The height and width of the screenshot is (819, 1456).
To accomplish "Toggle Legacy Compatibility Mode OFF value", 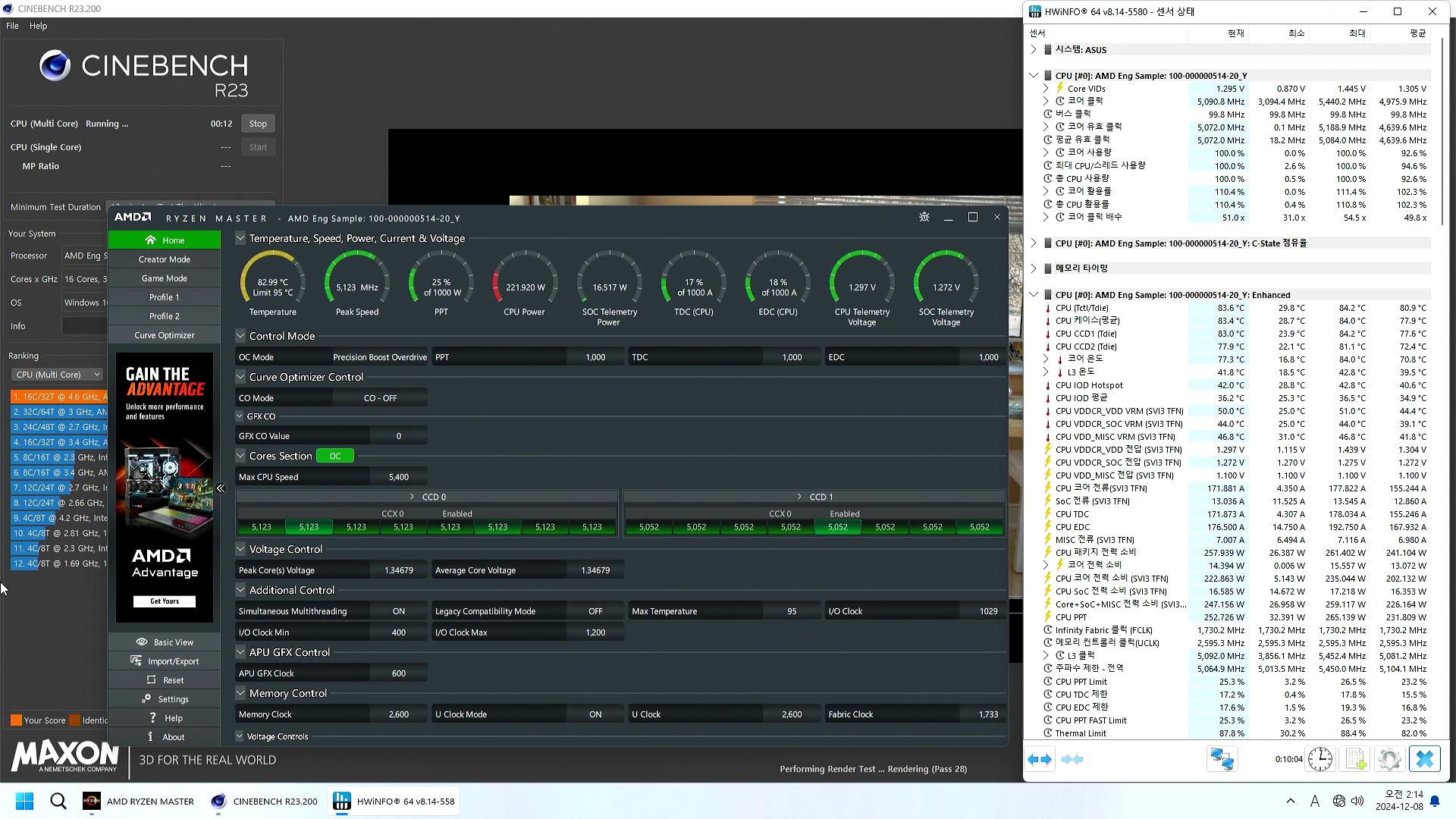I will tap(595, 611).
